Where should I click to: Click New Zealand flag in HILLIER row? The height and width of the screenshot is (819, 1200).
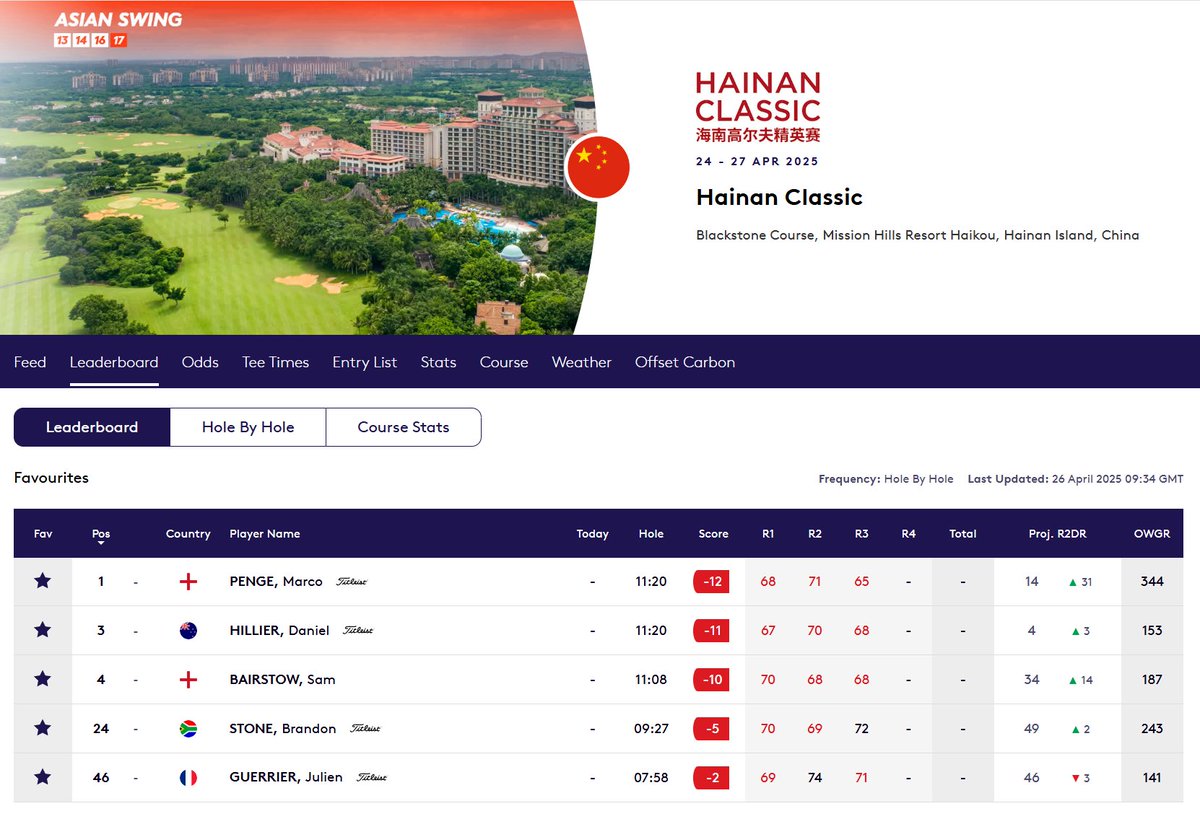[188, 630]
